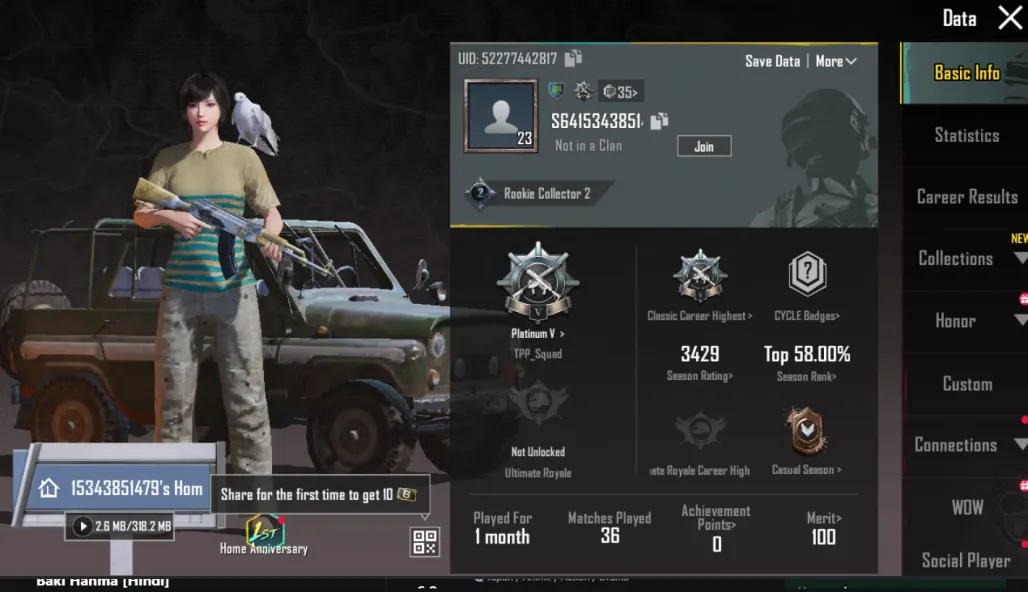This screenshot has width=1028, height=592.
Task: Open Classic Career Highest emblem
Action: 700,275
